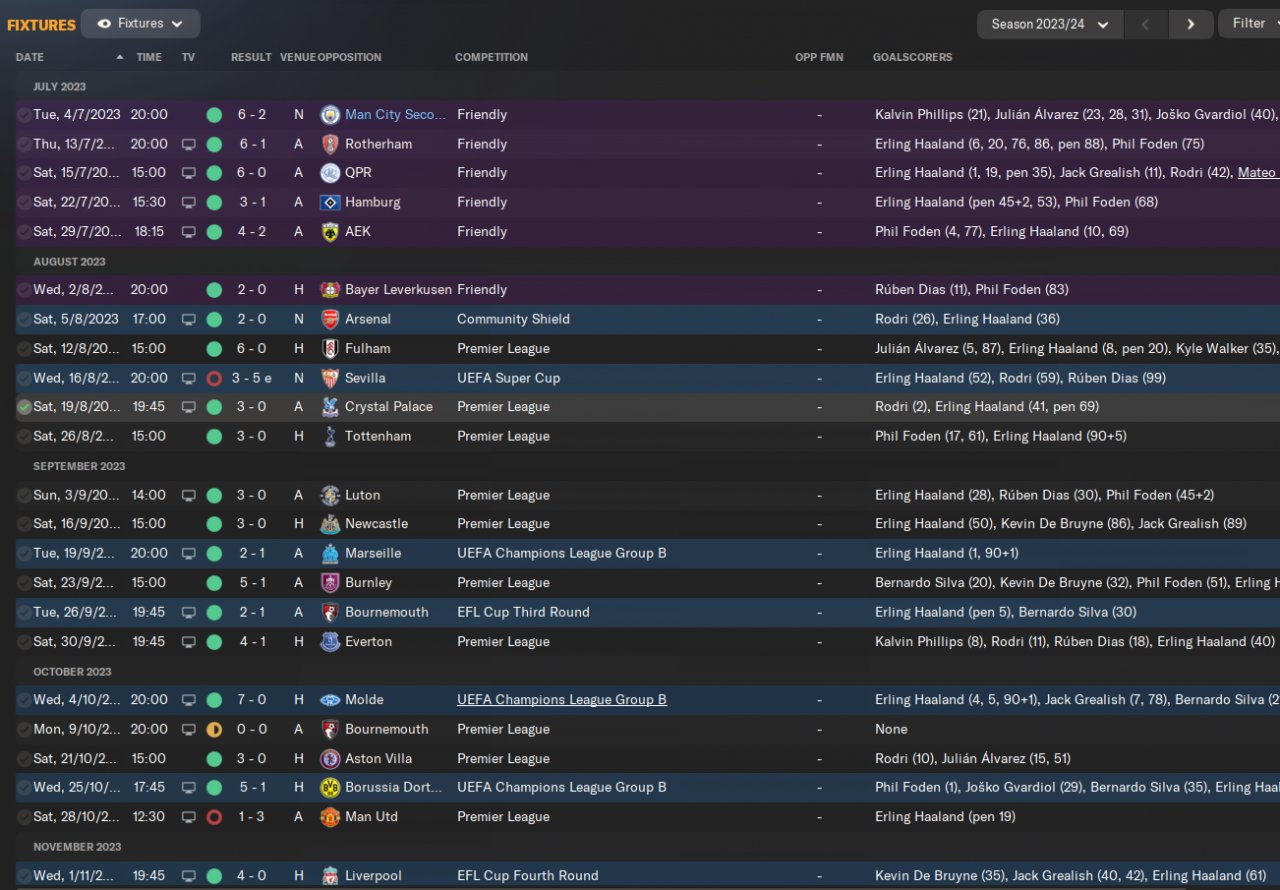
Task: Open the Man City Second team link
Action: pos(396,115)
